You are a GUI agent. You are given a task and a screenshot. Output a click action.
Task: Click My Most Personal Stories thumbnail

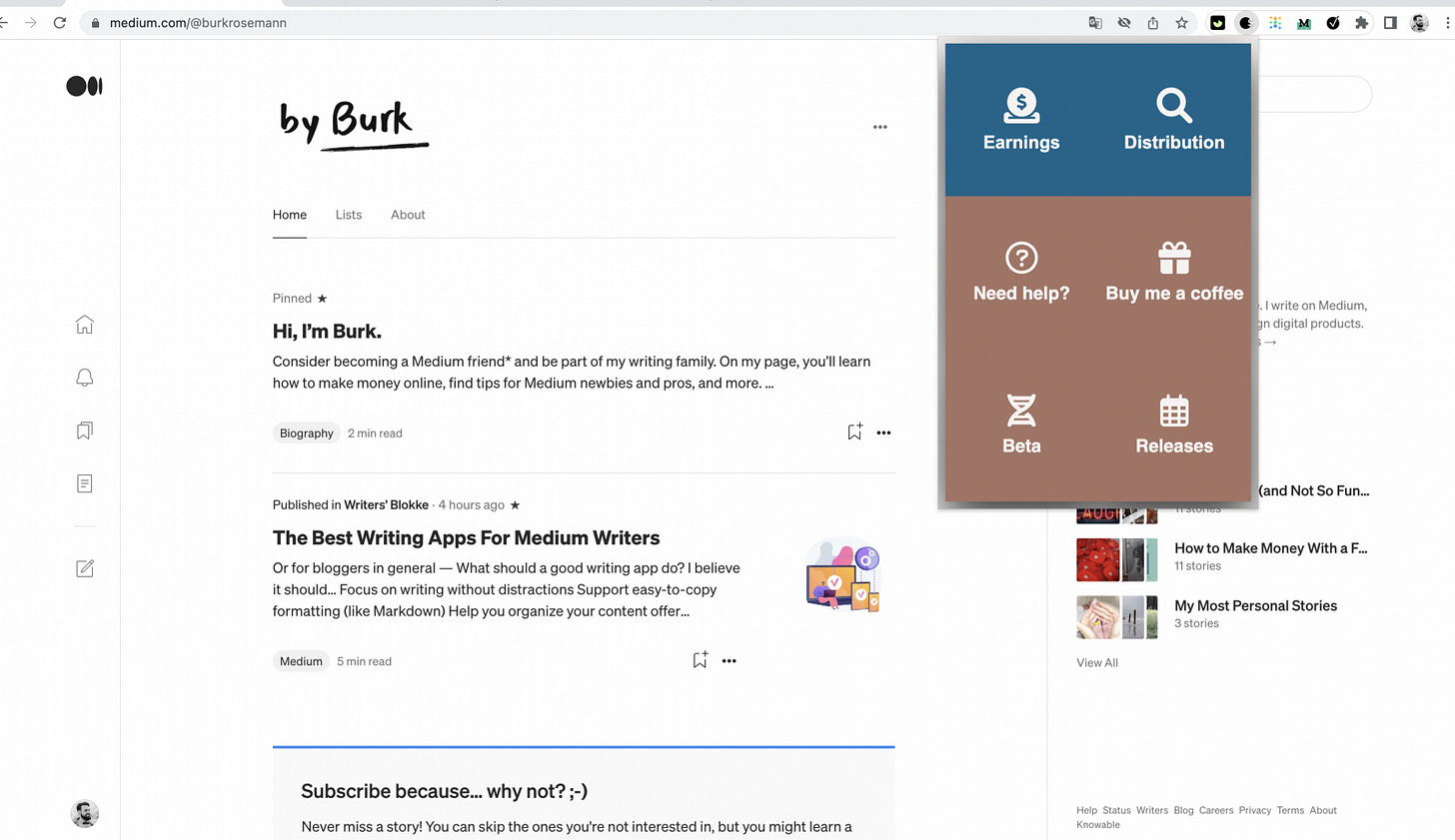coord(1117,617)
